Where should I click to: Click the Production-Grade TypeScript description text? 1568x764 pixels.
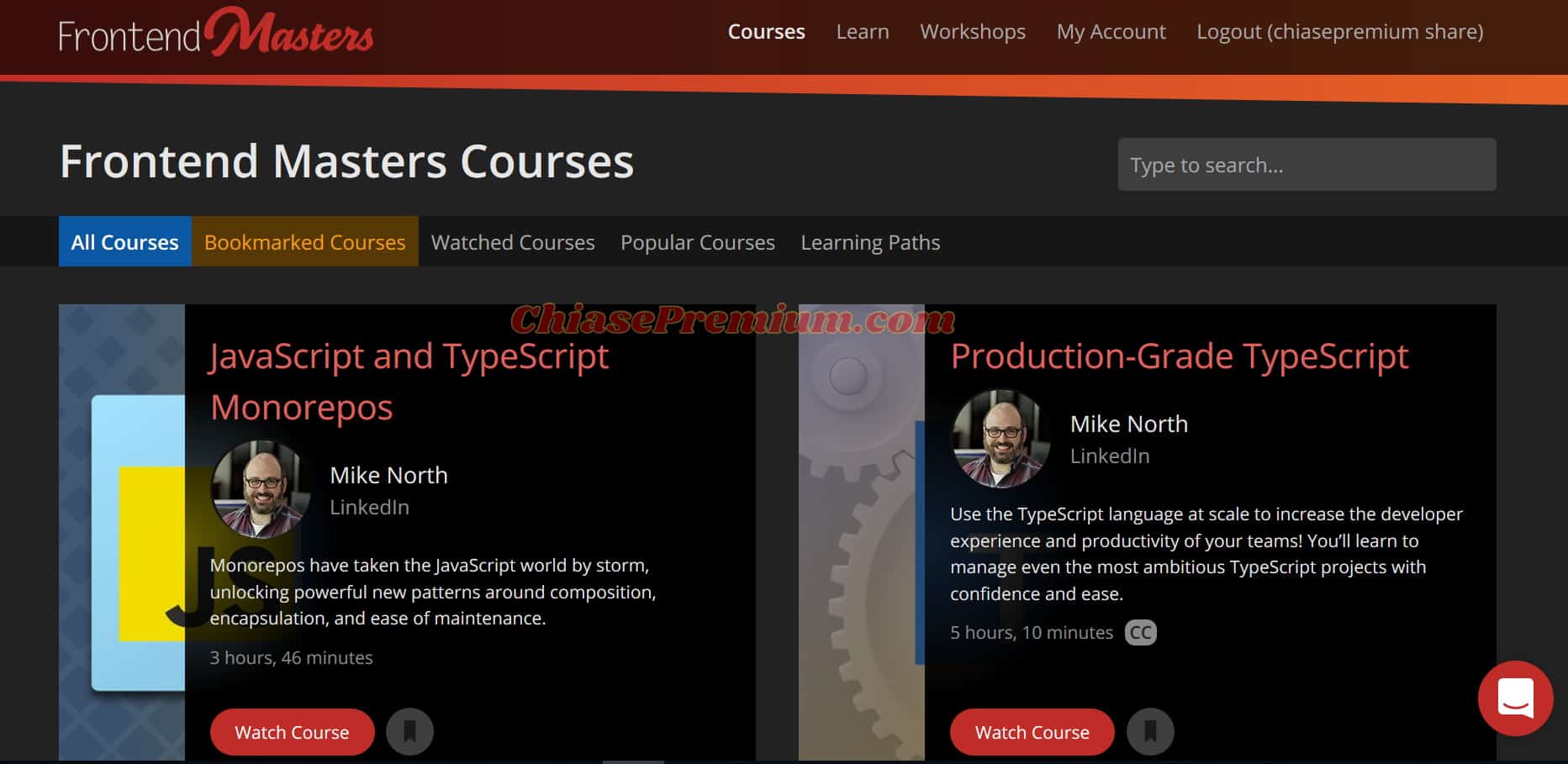[1206, 553]
